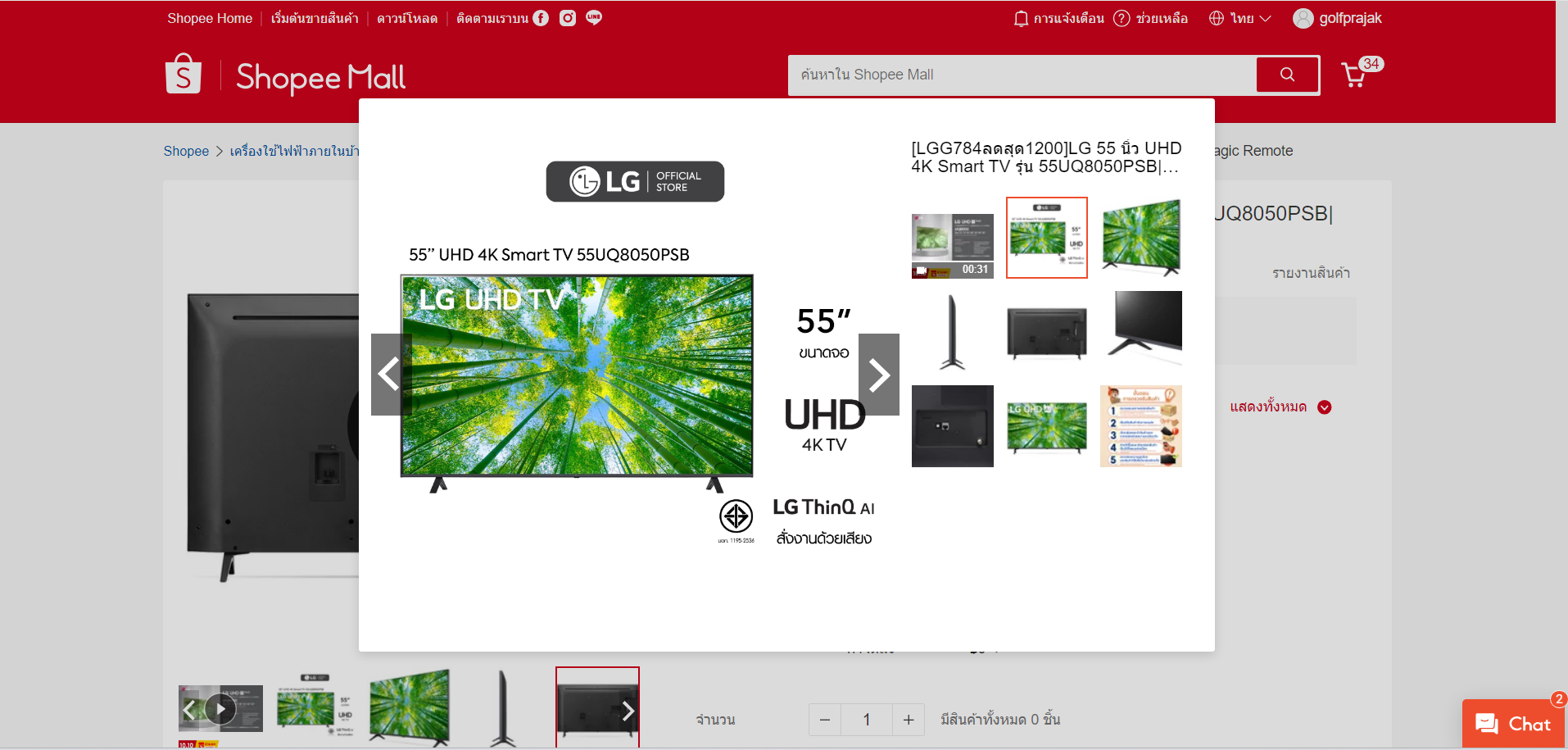The height and width of the screenshot is (750, 1568).
Task: Go to Shopee breadcrumb link
Action: pos(186,151)
